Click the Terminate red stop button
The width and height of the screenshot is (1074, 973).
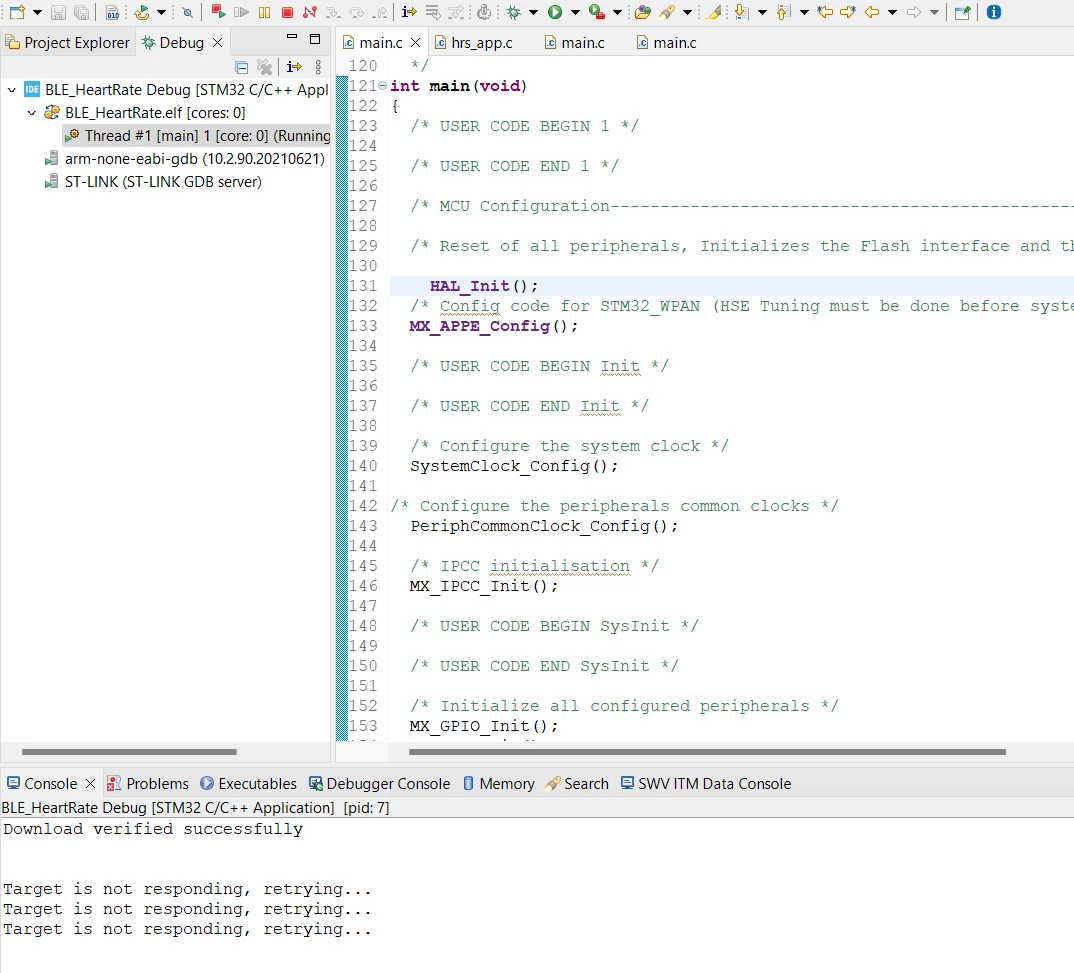point(288,12)
